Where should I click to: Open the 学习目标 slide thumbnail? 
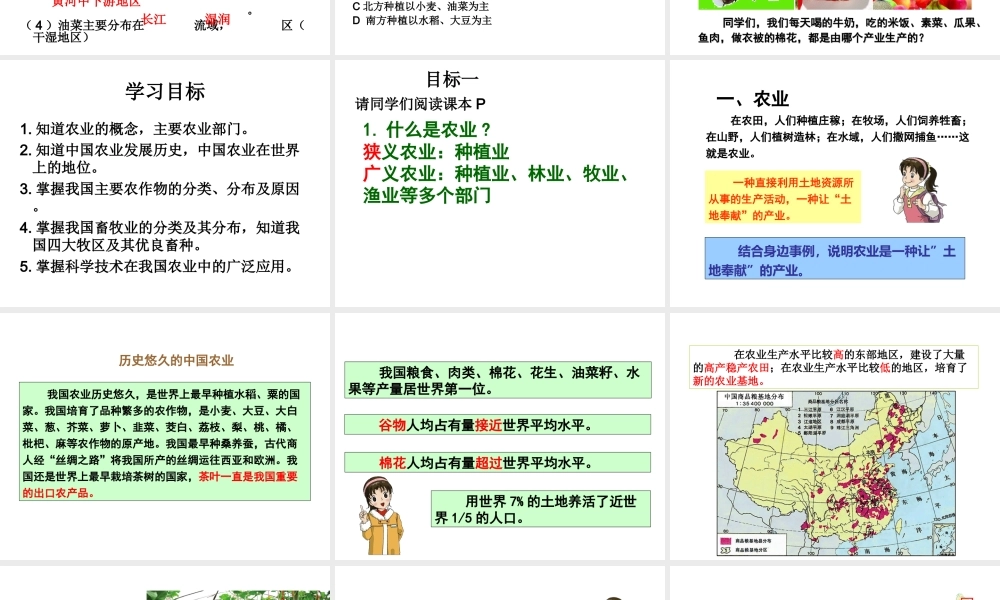click(165, 183)
